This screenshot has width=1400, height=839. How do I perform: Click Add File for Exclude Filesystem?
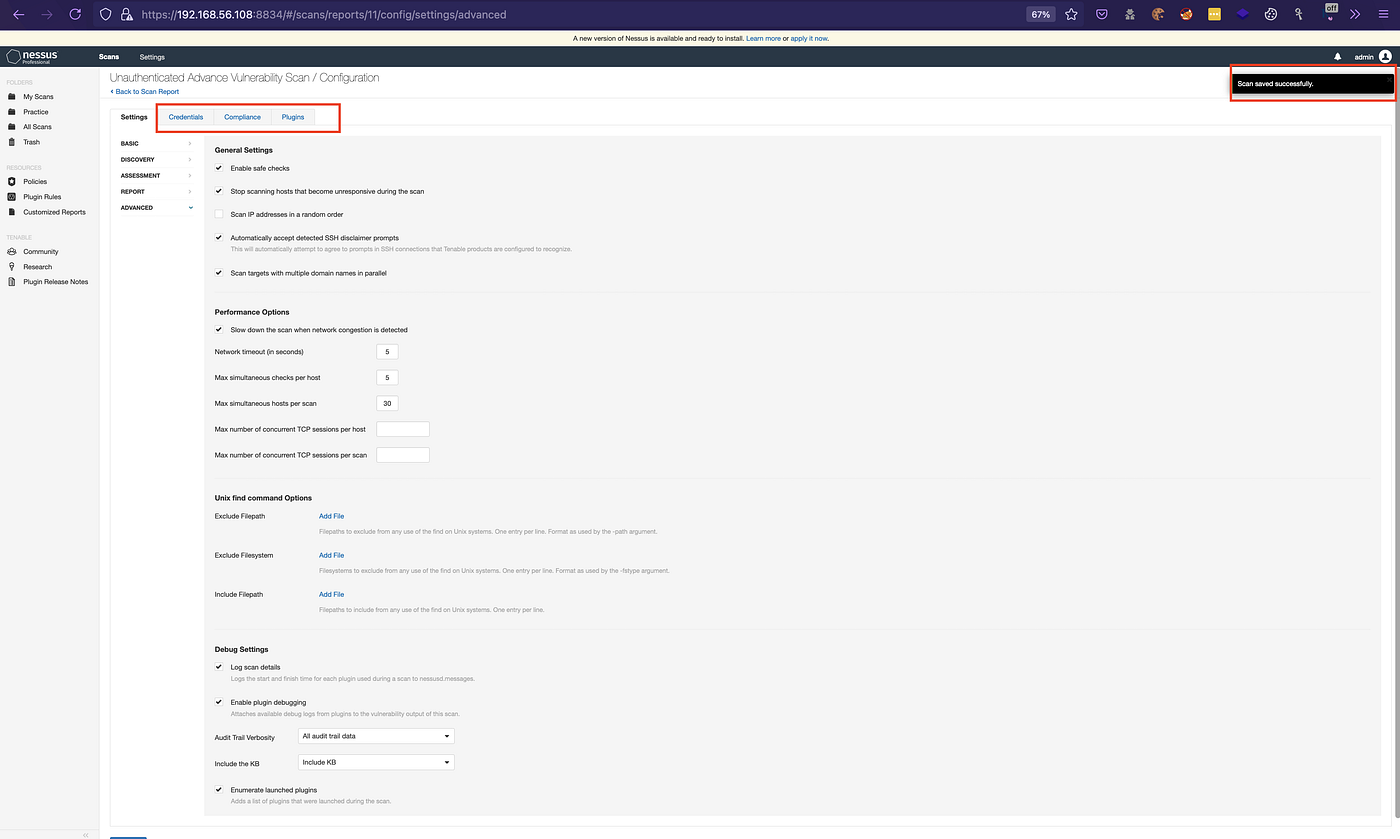pos(331,555)
